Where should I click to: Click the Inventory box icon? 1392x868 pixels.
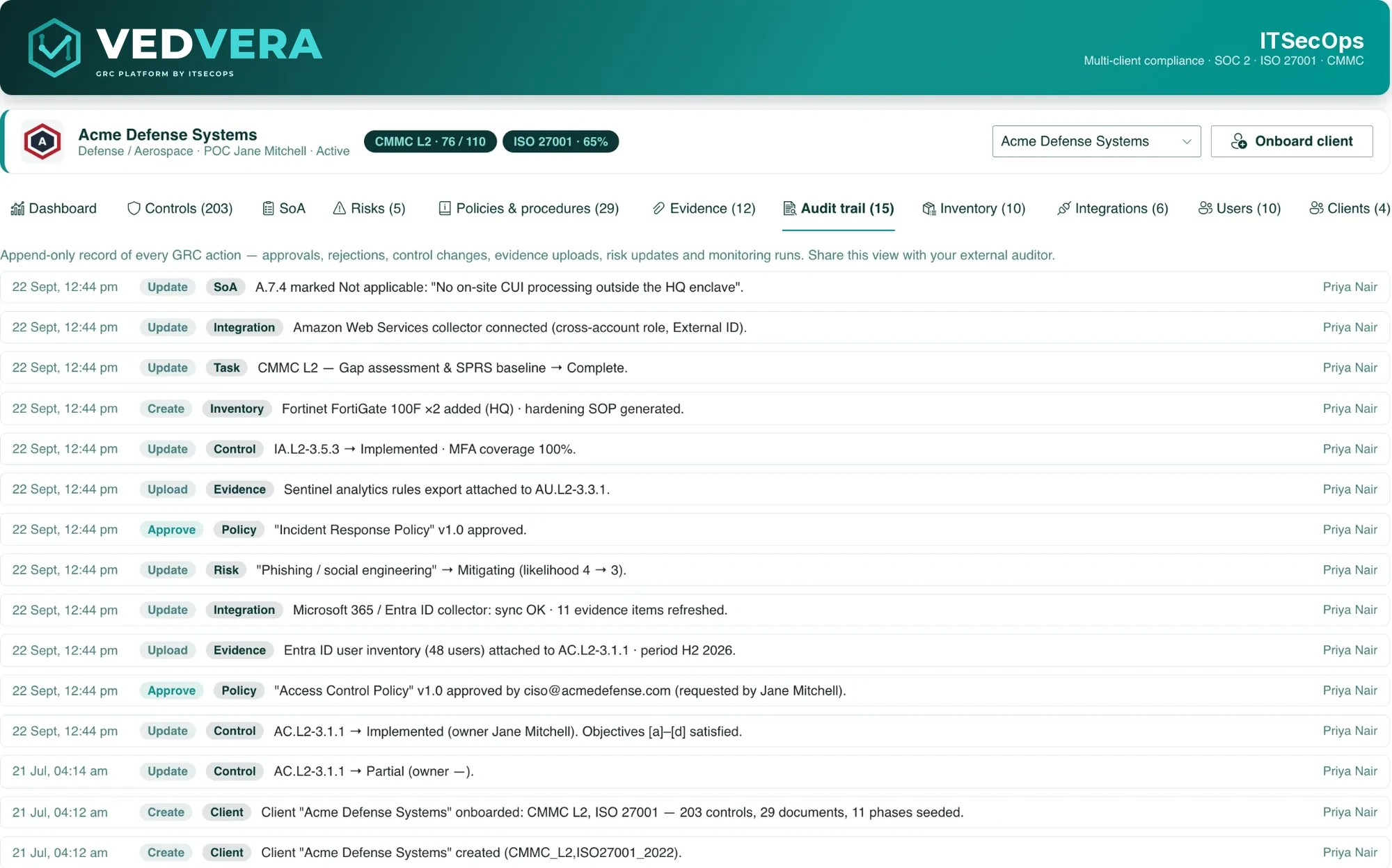pyautogui.click(x=928, y=208)
